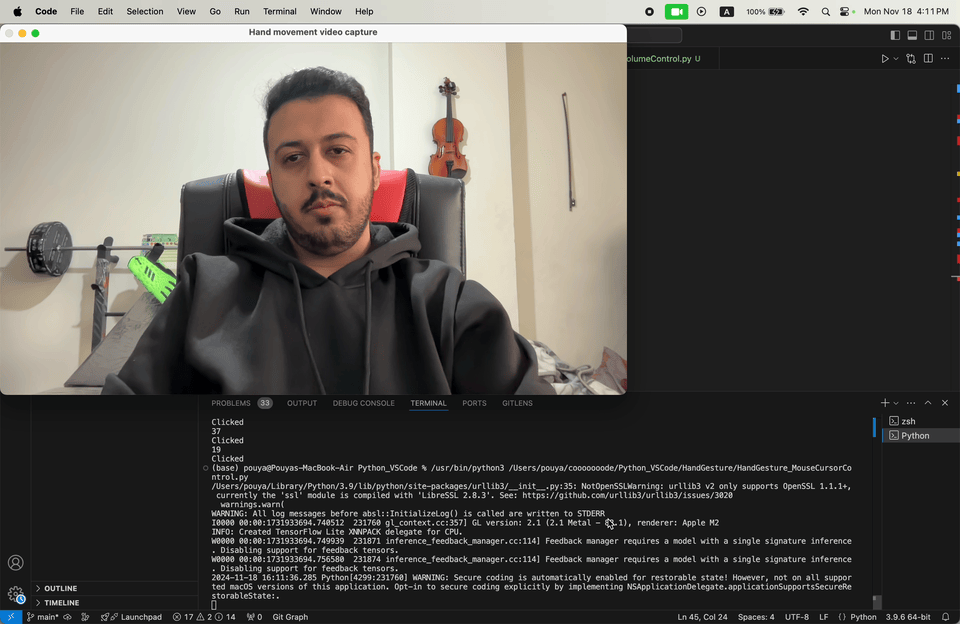Open terminal panel More Actions ellipsis

[911, 403]
